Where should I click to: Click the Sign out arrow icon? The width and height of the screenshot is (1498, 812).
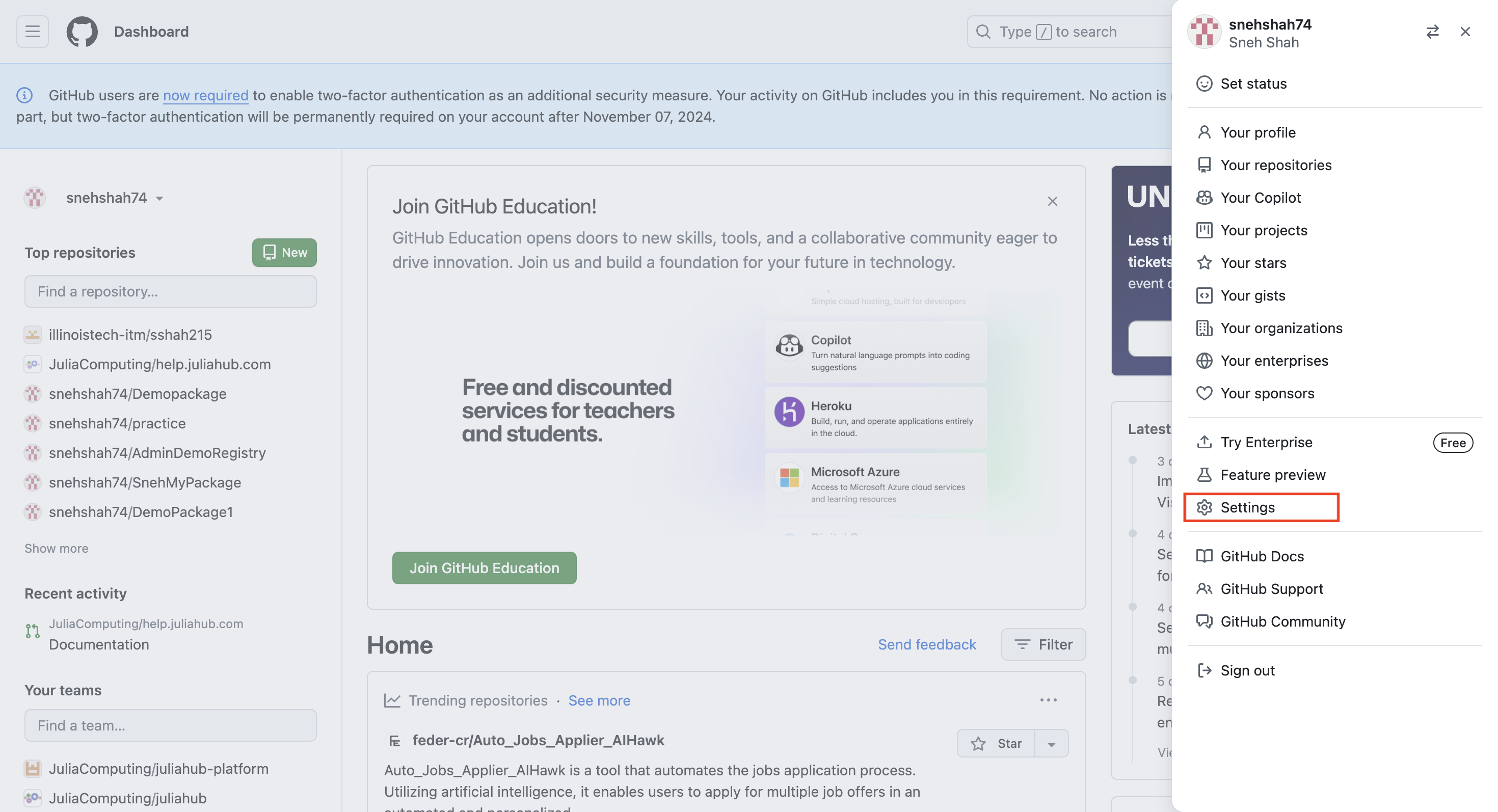[x=1205, y=670]
